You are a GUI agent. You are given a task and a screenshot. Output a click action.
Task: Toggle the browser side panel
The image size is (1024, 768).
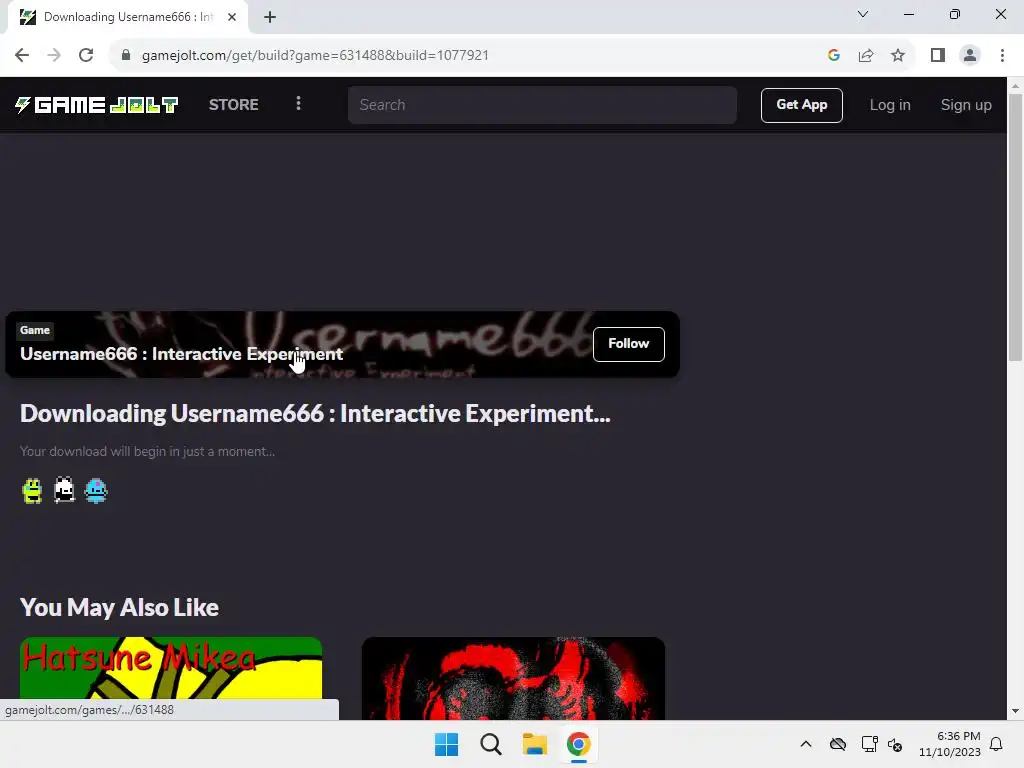click(x=938, y=56)
